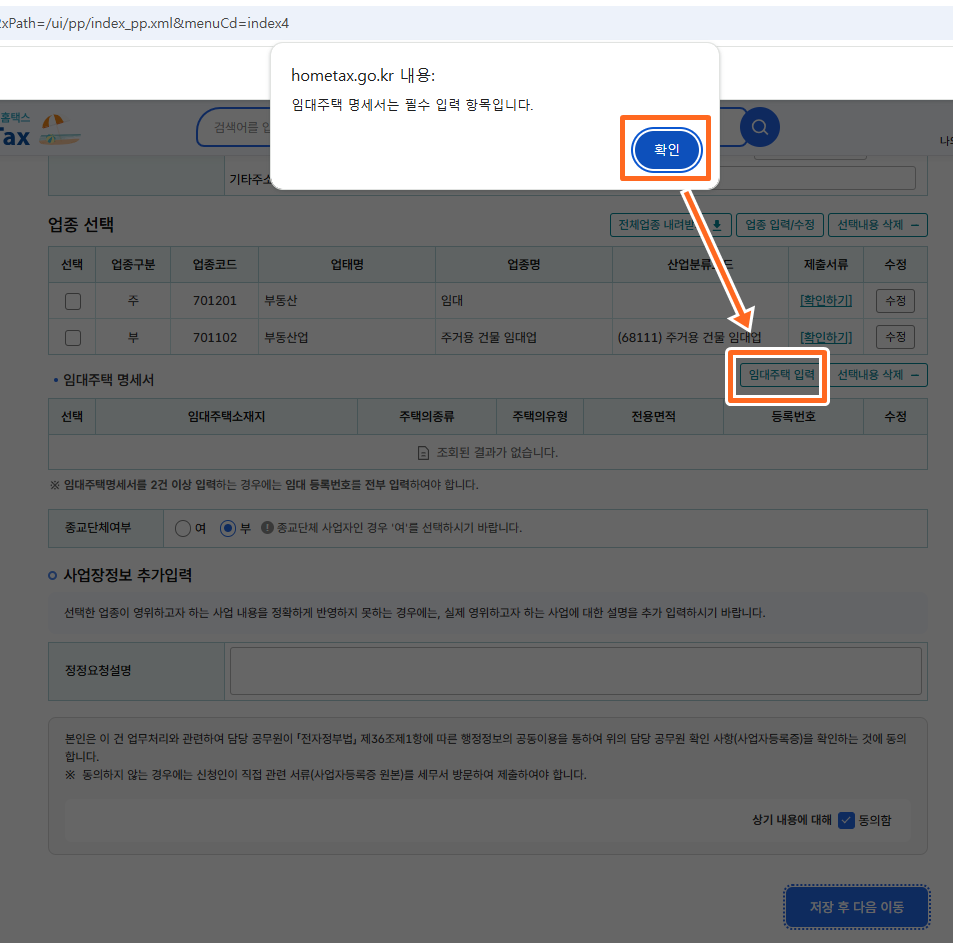Click 저장 후 다음 이동

pyautogui.click(x=856, y=908)
